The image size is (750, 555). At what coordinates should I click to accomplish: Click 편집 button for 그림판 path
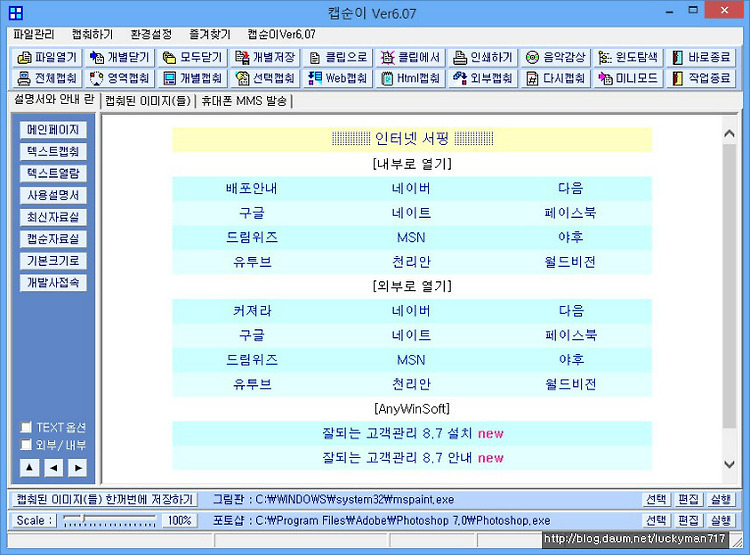(x=689, y=500)
